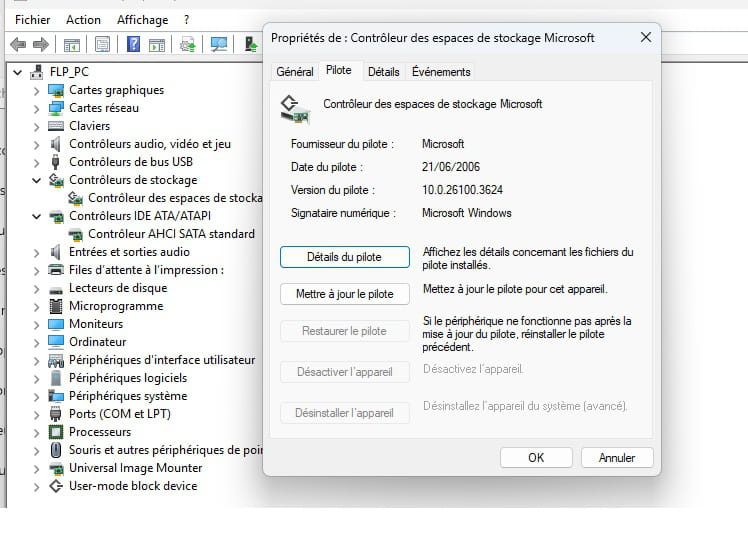Click the Properties sheet toolbar icon

pyautogui.click(x=102, y=45)
